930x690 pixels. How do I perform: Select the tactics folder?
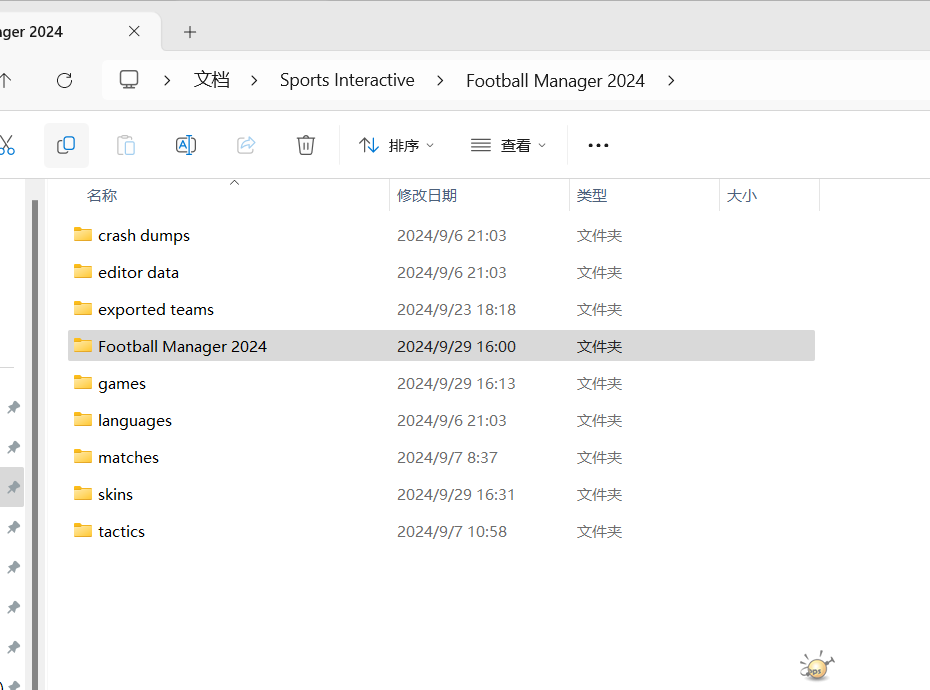coord(121,531)
